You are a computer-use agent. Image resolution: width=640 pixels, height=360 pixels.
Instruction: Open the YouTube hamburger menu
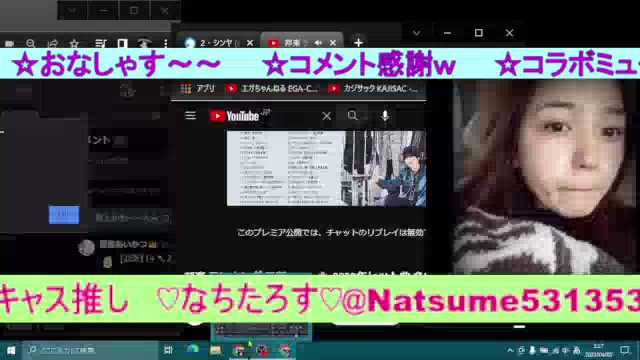tap(190, 116)
